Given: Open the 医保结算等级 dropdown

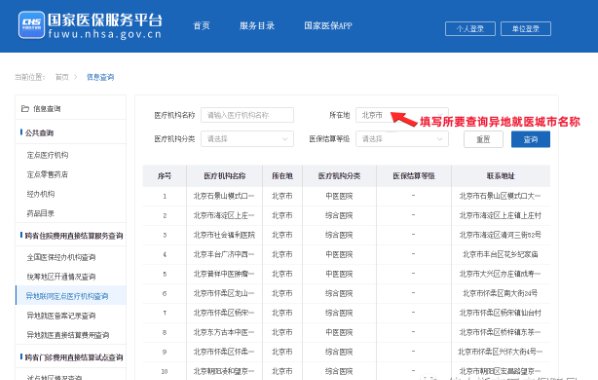Looking at the screenshot, I should point(402,139).
